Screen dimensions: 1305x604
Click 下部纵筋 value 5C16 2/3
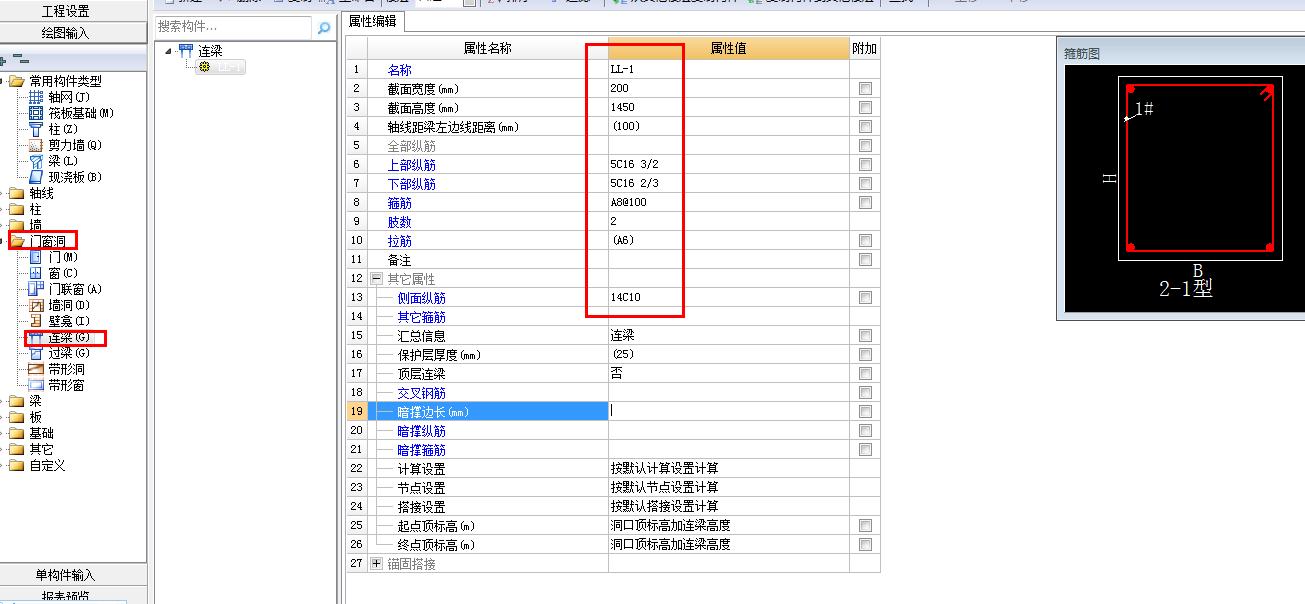635,184
